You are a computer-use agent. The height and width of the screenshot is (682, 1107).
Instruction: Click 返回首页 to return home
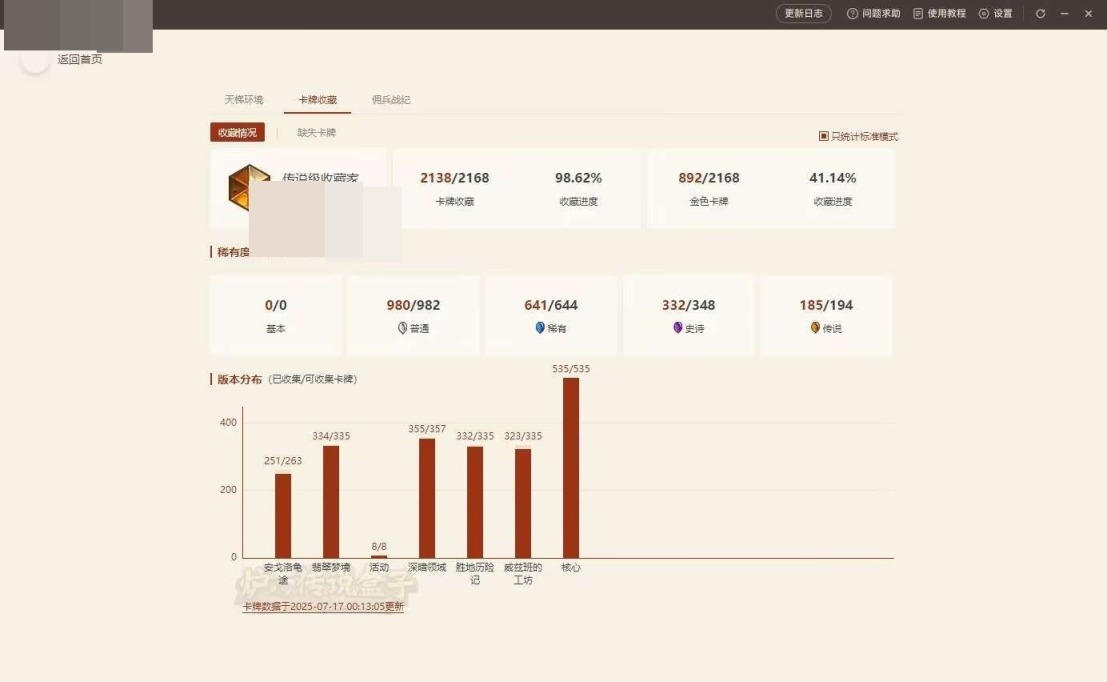pos(79,60)
